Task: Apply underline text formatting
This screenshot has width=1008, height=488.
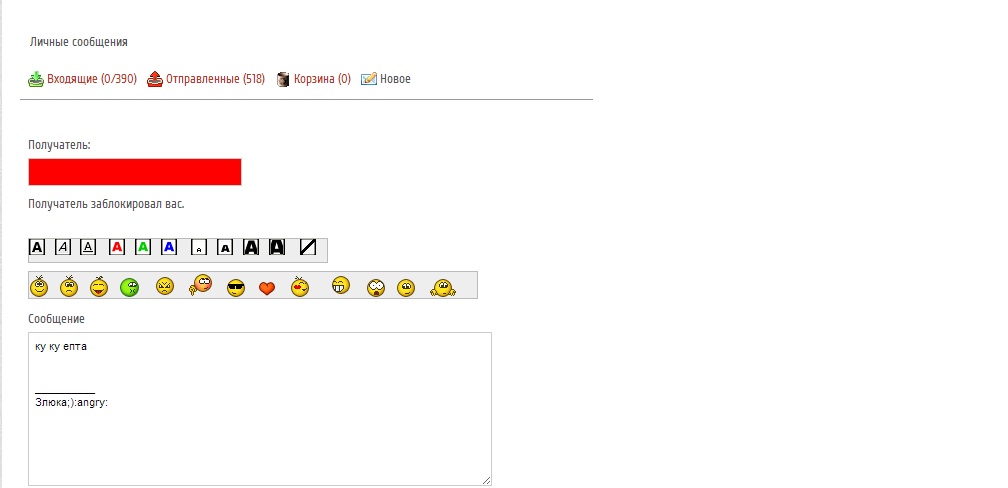Action: point(88,247)
